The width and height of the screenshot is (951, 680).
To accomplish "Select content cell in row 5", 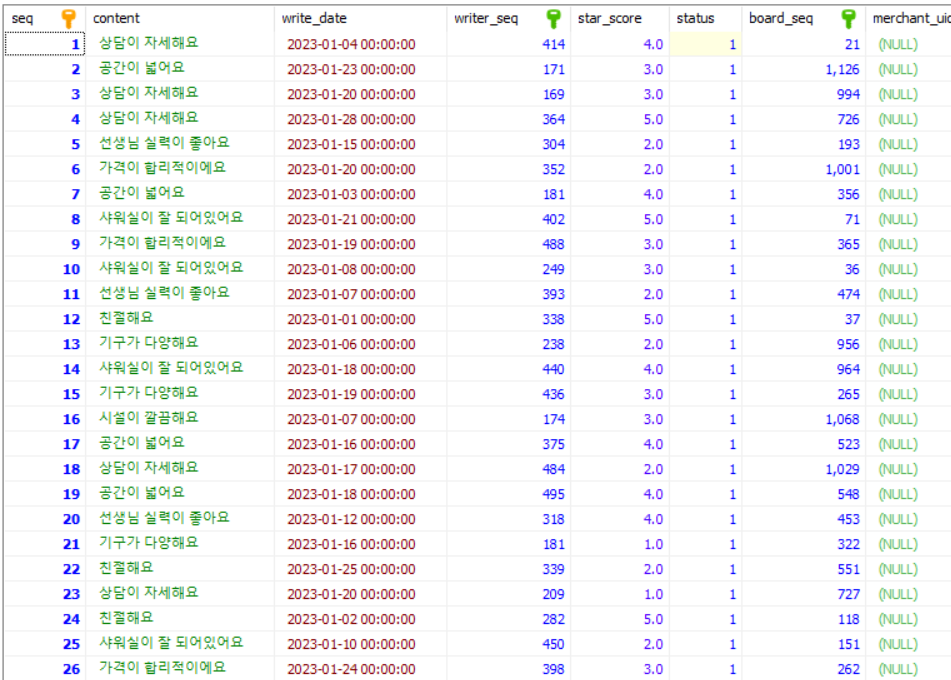I will tap(180, 144).
